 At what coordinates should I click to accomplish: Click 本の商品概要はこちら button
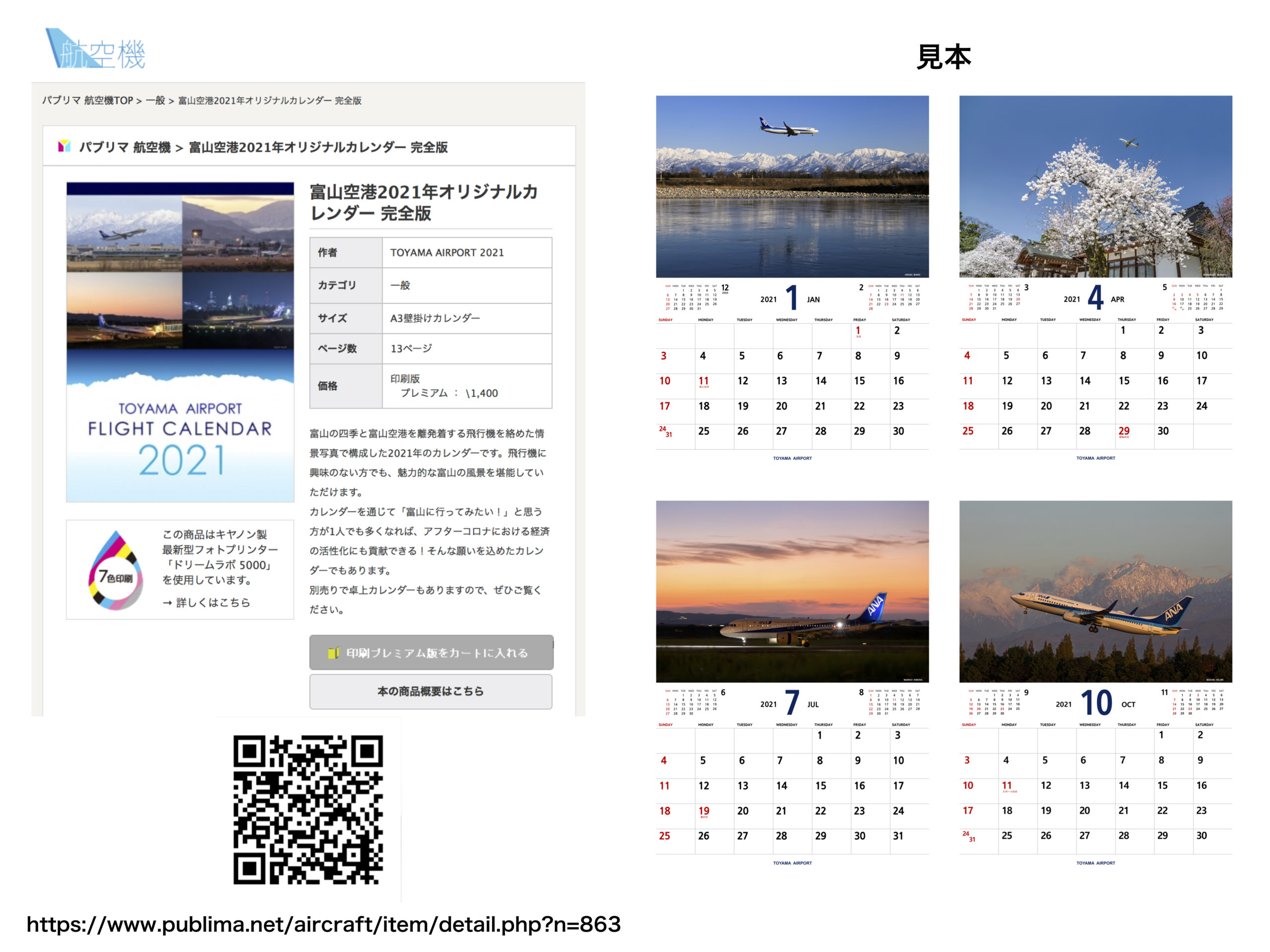[431, 692]
